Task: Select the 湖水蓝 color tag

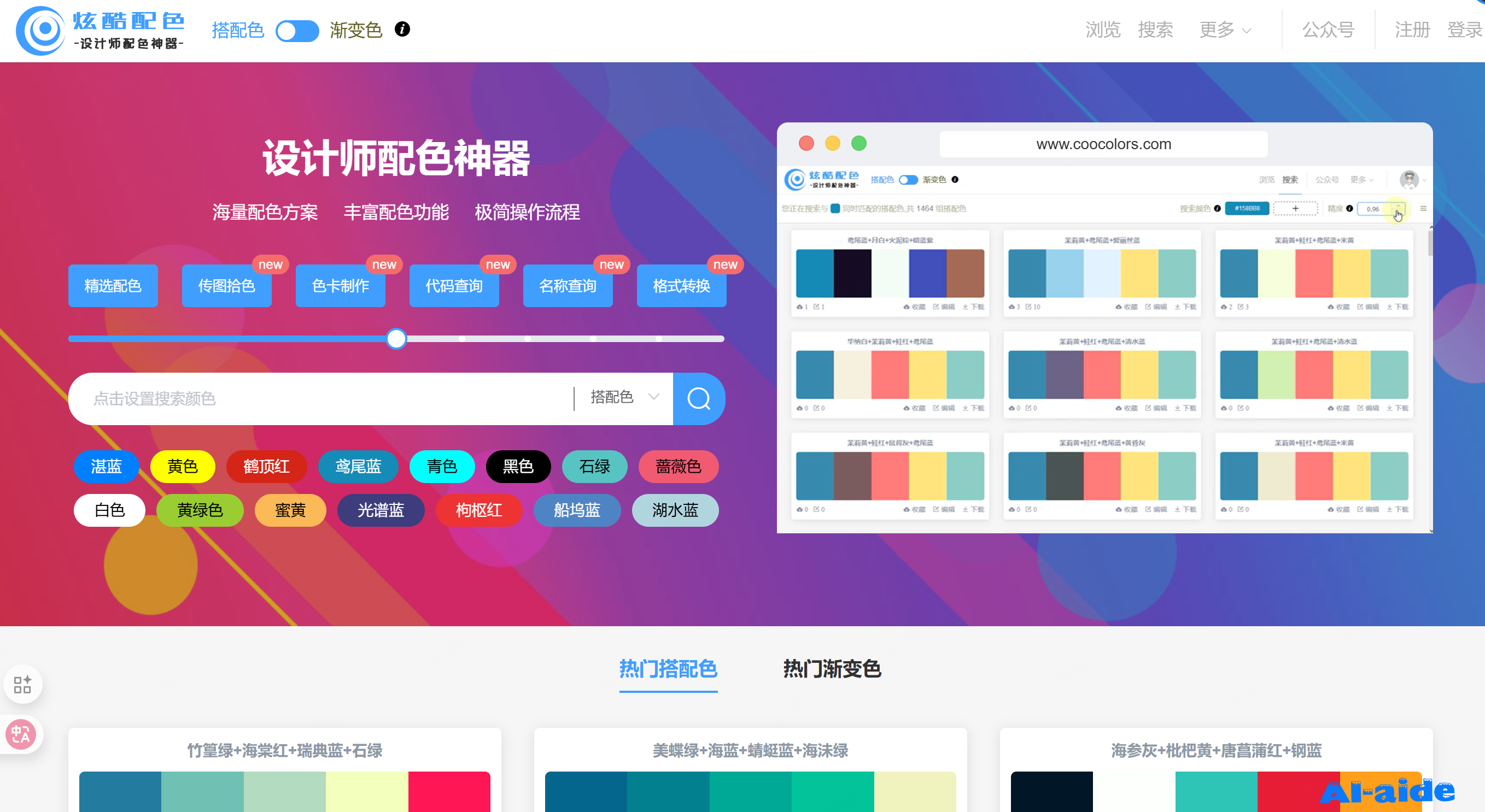Action: pyautogui.click(x=675, y=510)
